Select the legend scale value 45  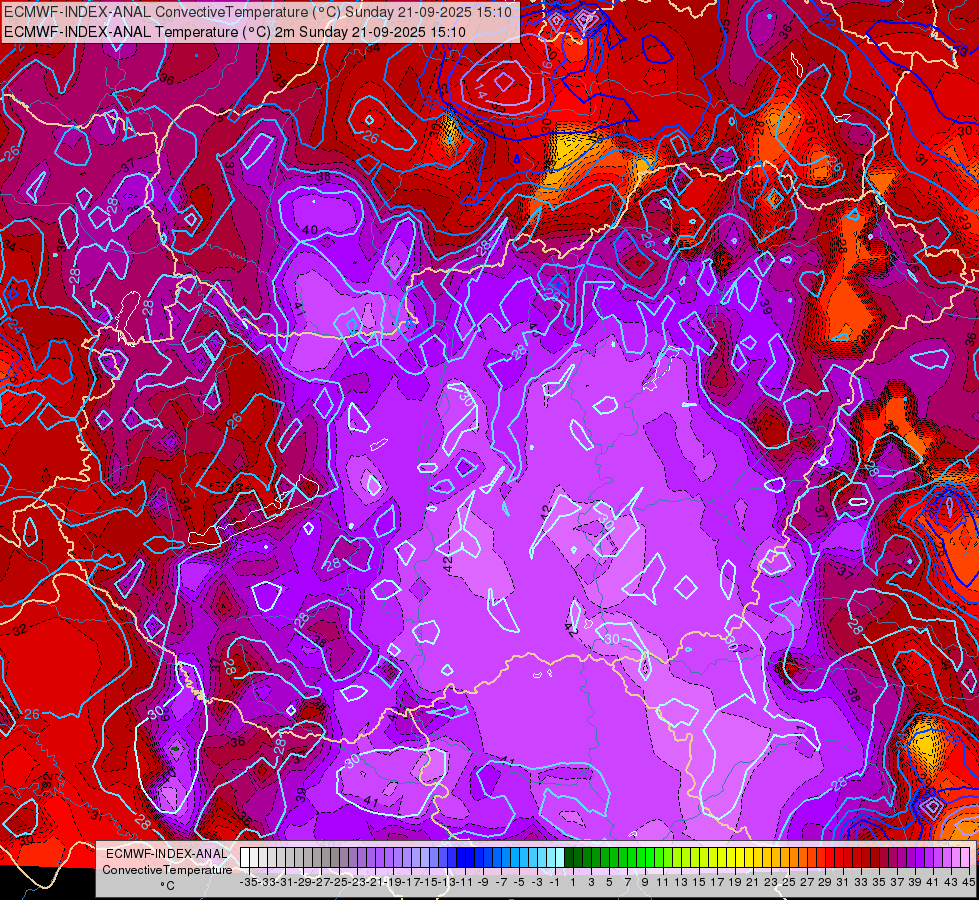coord(968,883)
